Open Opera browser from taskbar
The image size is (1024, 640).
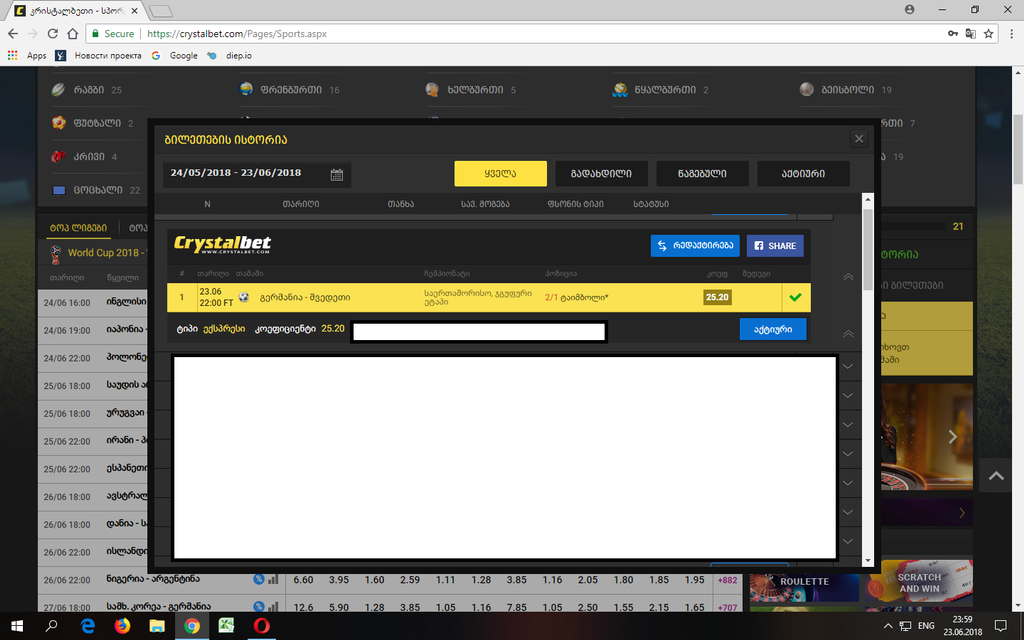coord(261,626)
